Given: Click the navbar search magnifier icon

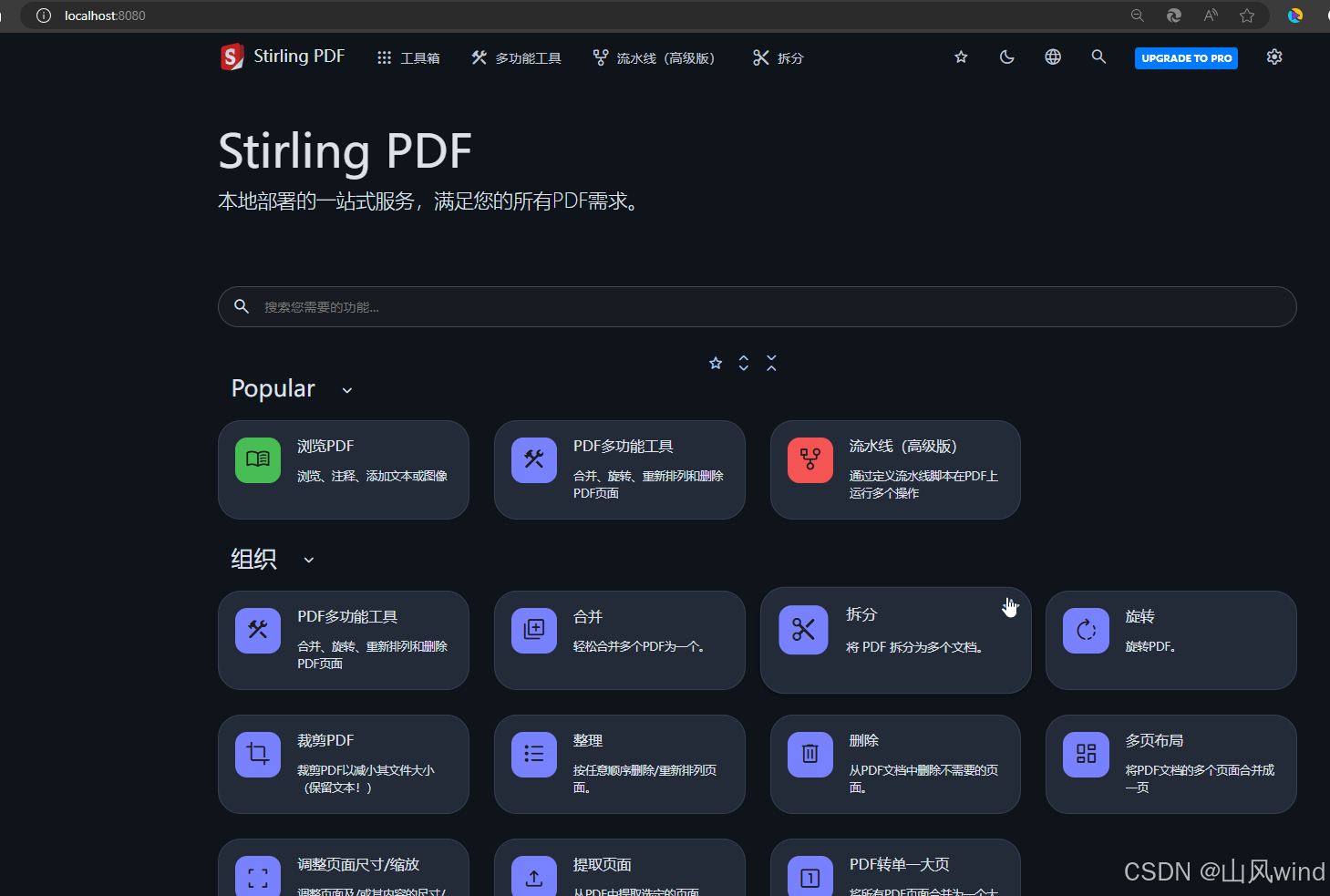Looking at the screenshot, I should click(1098, 57).
